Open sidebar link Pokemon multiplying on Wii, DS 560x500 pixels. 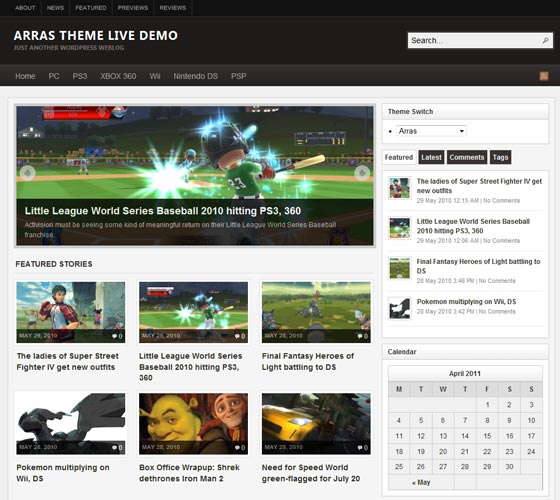click(466, 302)
